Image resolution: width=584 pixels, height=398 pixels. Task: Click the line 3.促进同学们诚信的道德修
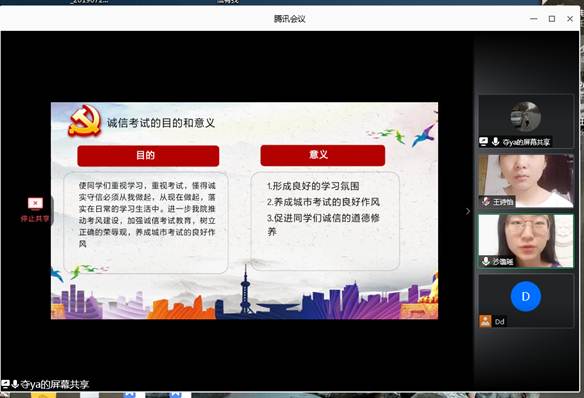point(323,218)
